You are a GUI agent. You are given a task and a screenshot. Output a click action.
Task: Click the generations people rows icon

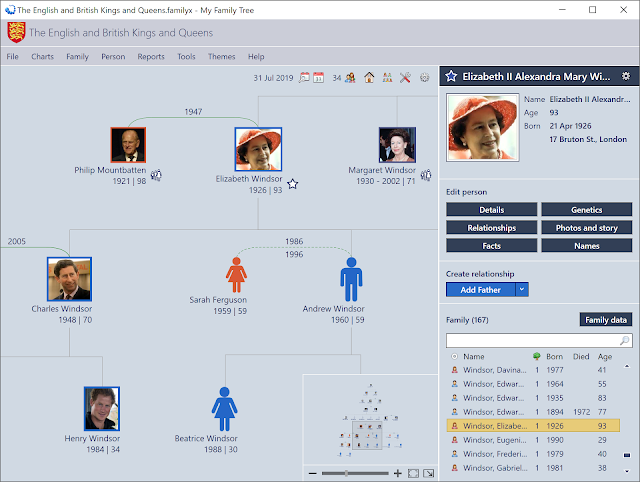point(387,78)
